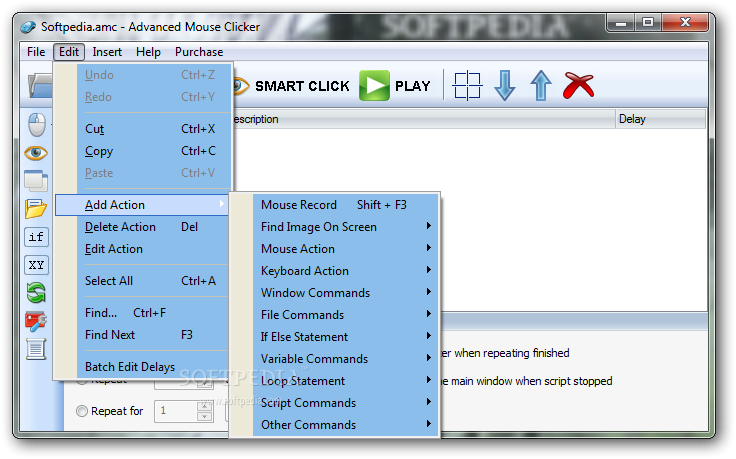Click the PLAY button label
The image size is (736, 459).
(413, 86)
